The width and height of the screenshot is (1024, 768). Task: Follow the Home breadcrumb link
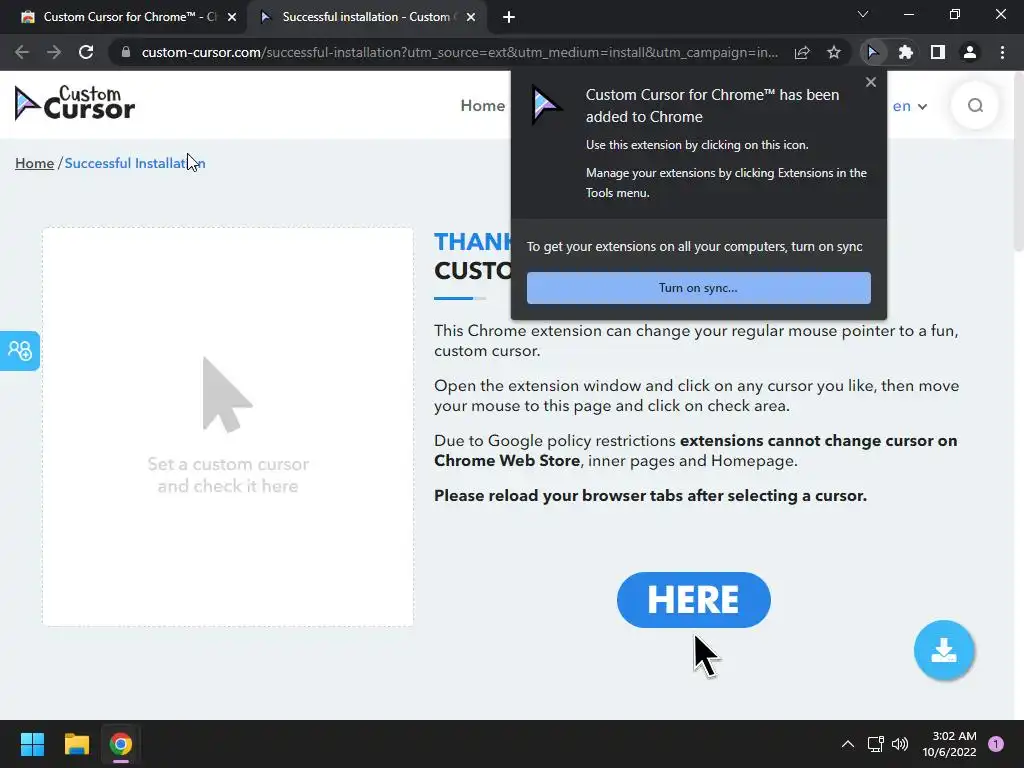[x=35, y=163]
